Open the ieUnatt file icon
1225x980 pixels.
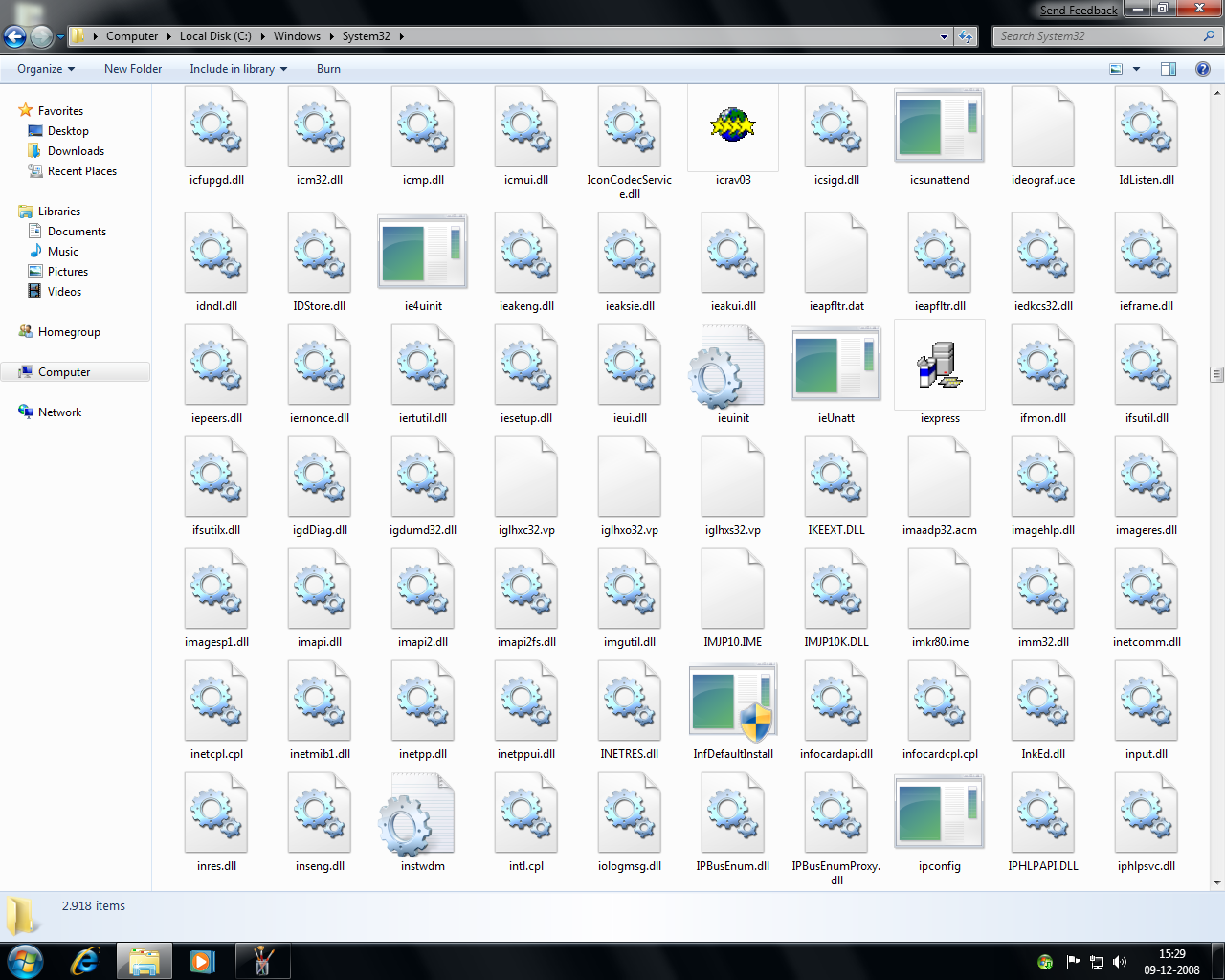pos(835,365)
